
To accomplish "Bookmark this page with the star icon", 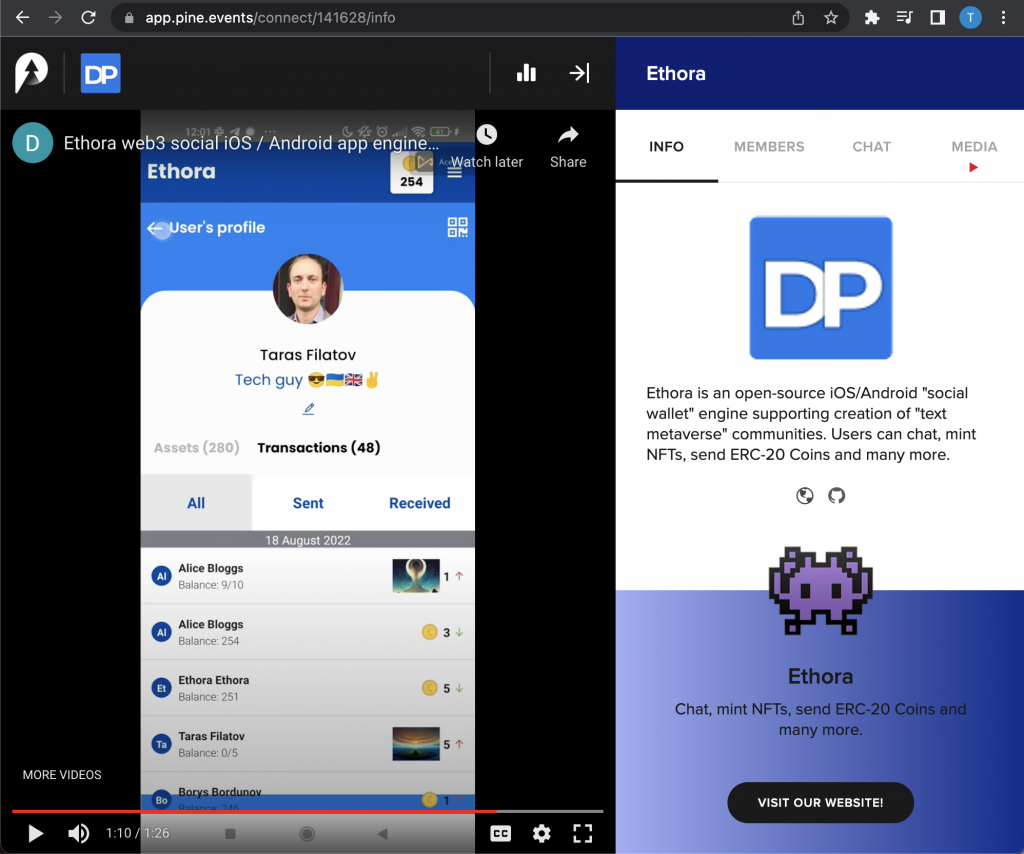I will pyautogui.click(x=831, y=18).
